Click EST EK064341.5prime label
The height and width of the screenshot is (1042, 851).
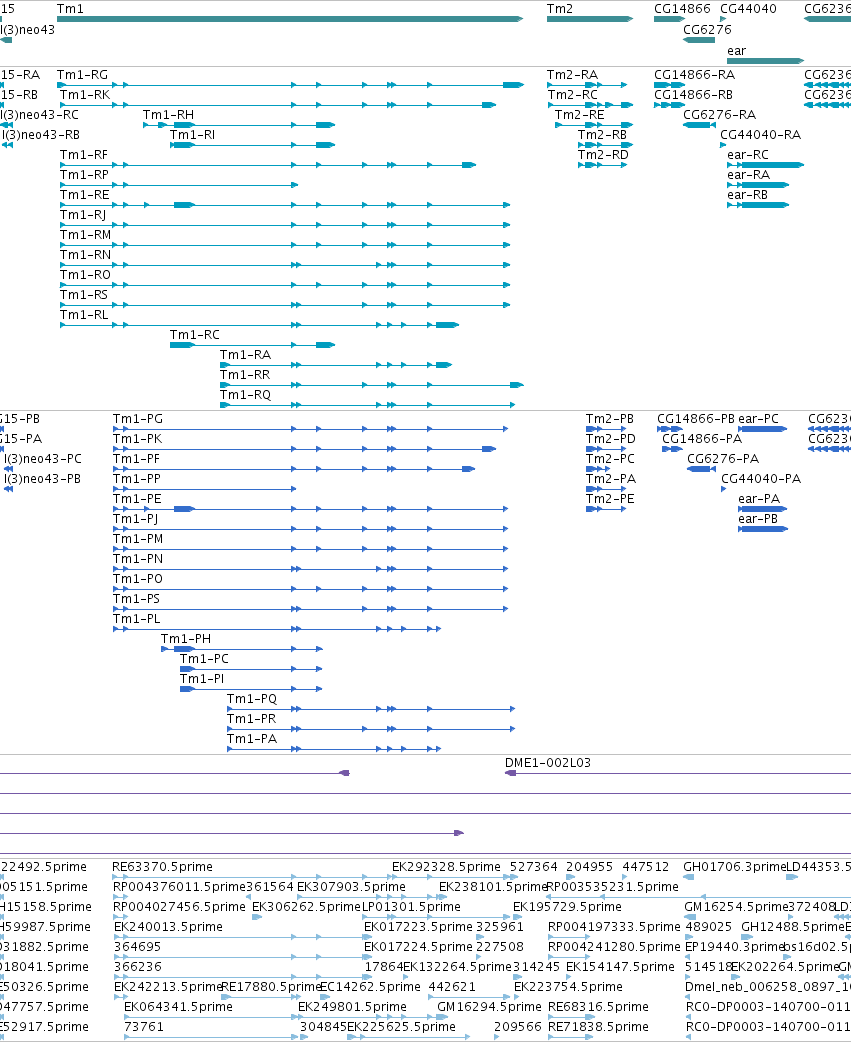pos(179,1007)
